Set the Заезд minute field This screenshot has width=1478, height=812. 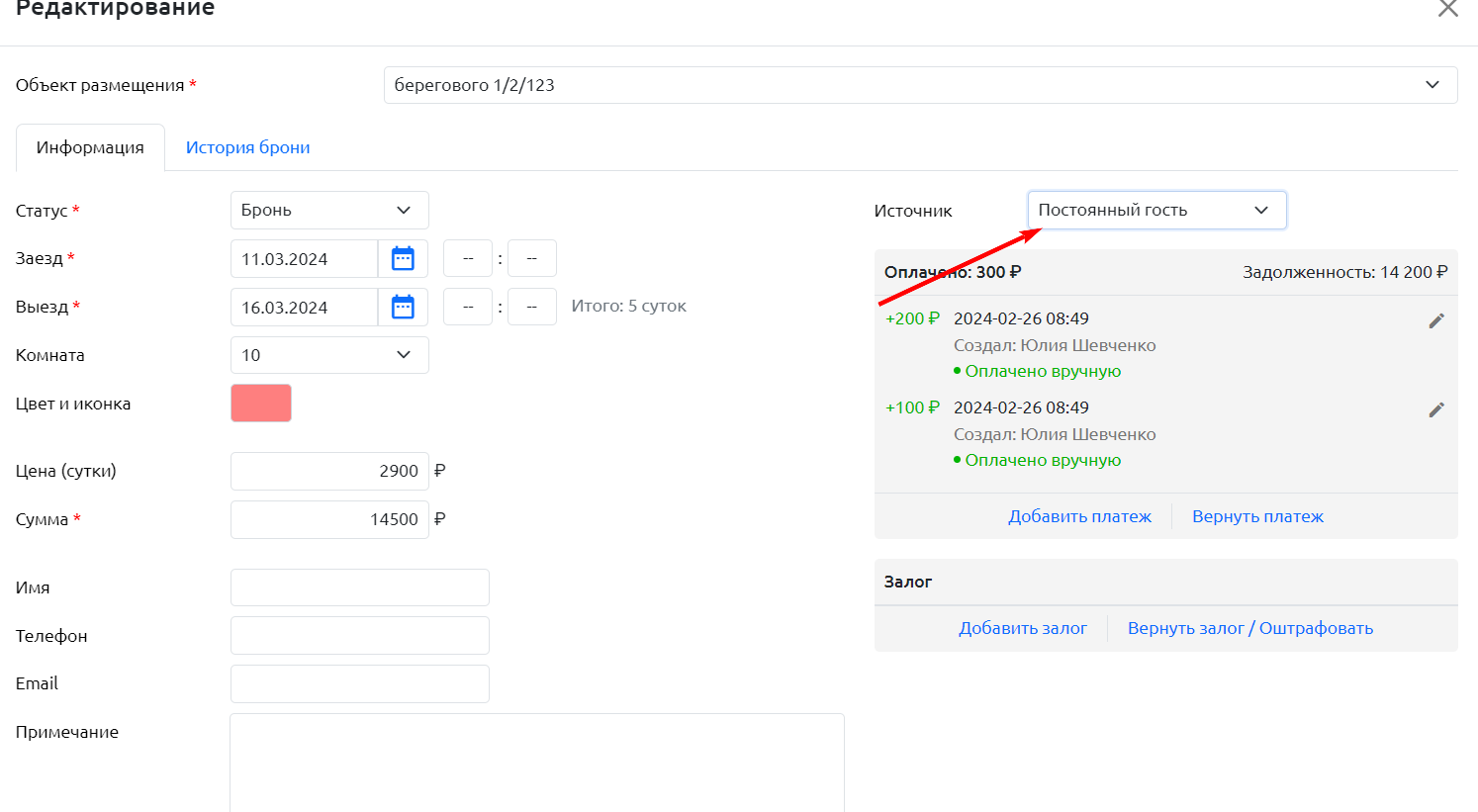(532, 259)
